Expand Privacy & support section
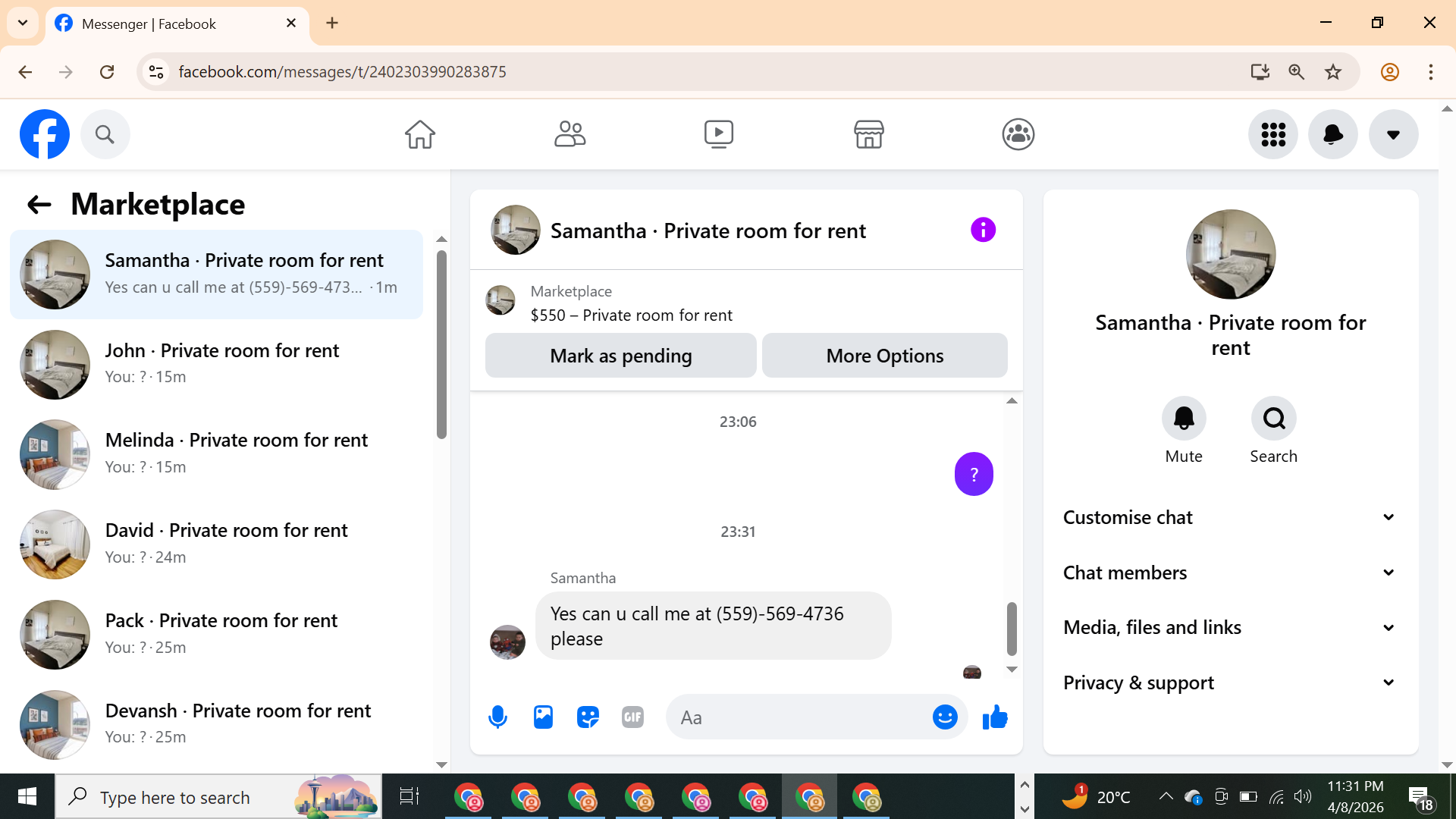The height and width of the screenshot is (819, 1456). (1229, 682)
